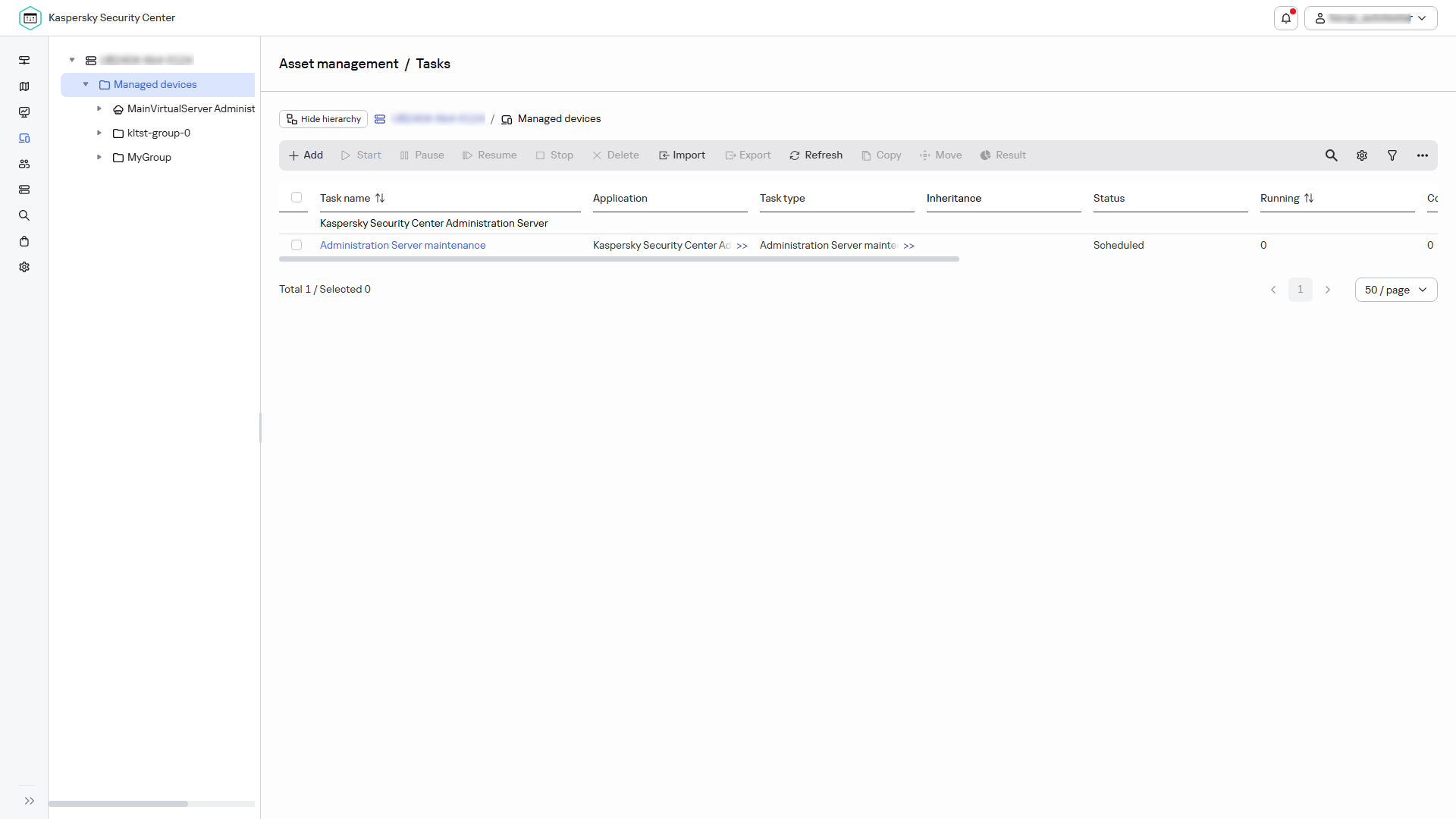This screenshot has width=1456, height=819.
Task: Open table column settings gear icon
Action: pyautogui.click(x=1362, y=155)
